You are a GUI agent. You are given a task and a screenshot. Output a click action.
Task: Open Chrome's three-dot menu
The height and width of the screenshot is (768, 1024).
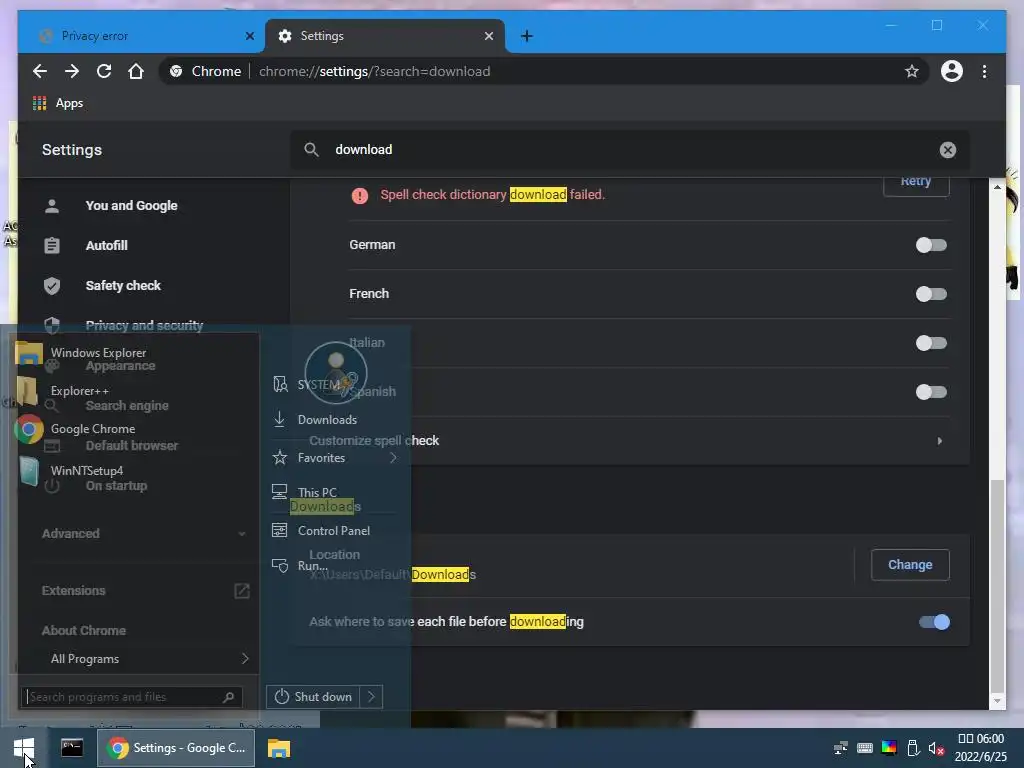[984, 71]
